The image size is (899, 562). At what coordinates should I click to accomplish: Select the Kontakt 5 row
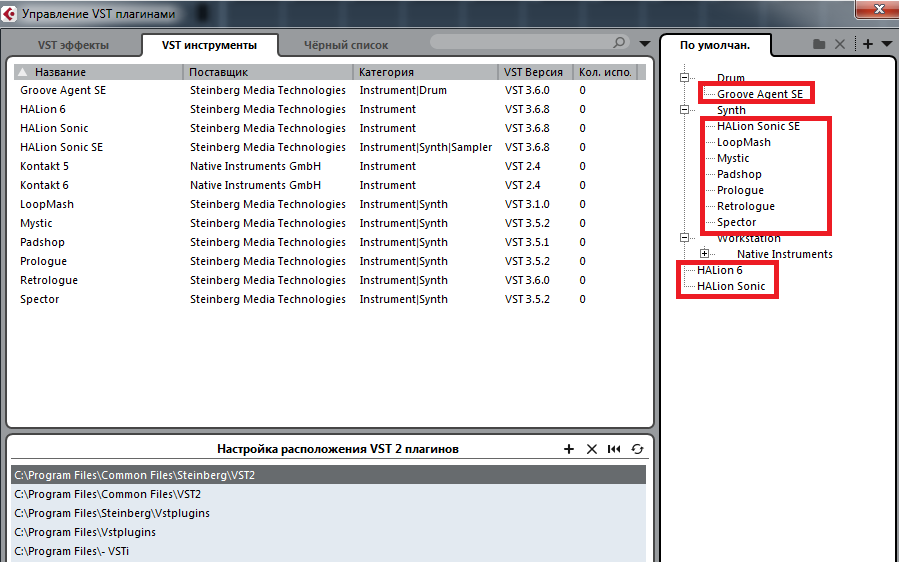330,166
